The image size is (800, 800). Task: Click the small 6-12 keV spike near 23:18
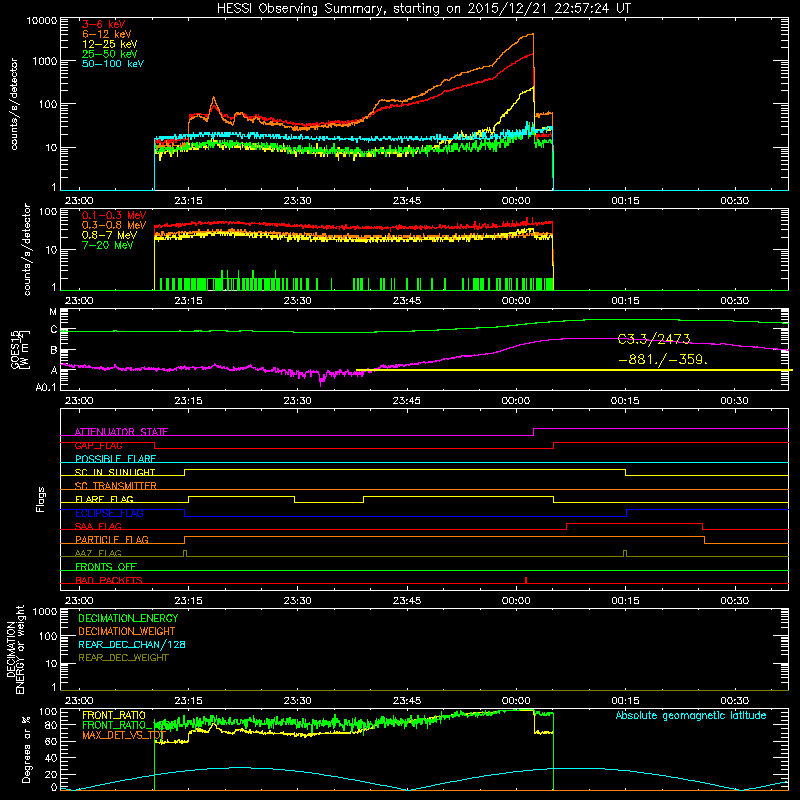click(x=213, y=98)
